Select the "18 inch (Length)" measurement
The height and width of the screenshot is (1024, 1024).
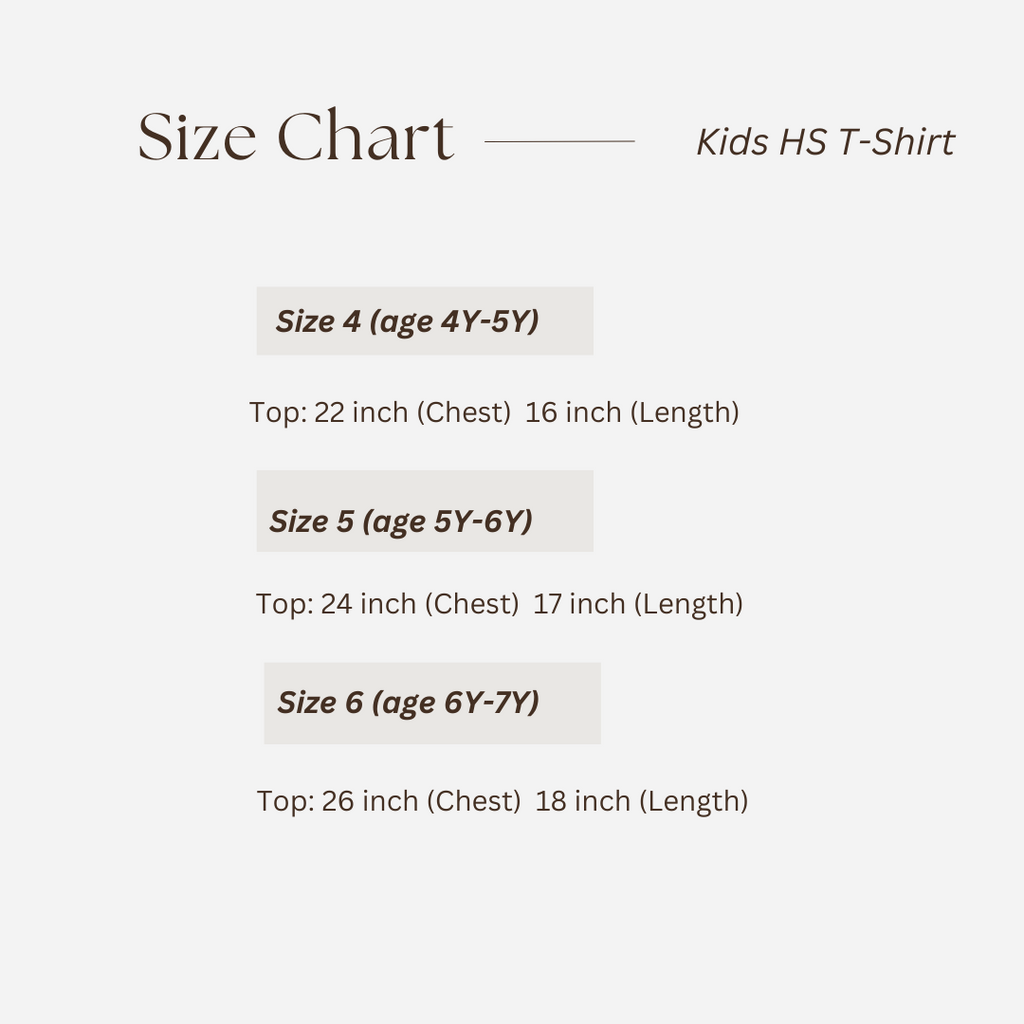click(642, 801)
